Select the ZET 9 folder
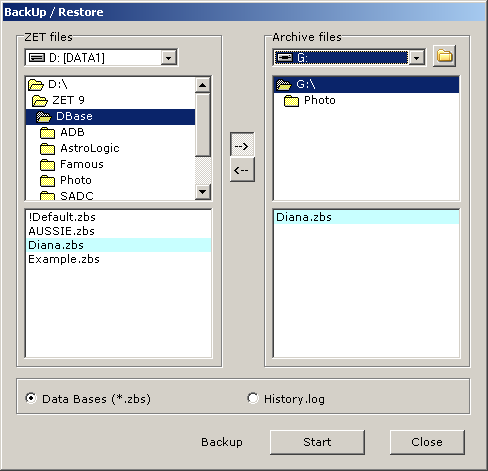The image size is (488, 471). click(x=59, y=100)
